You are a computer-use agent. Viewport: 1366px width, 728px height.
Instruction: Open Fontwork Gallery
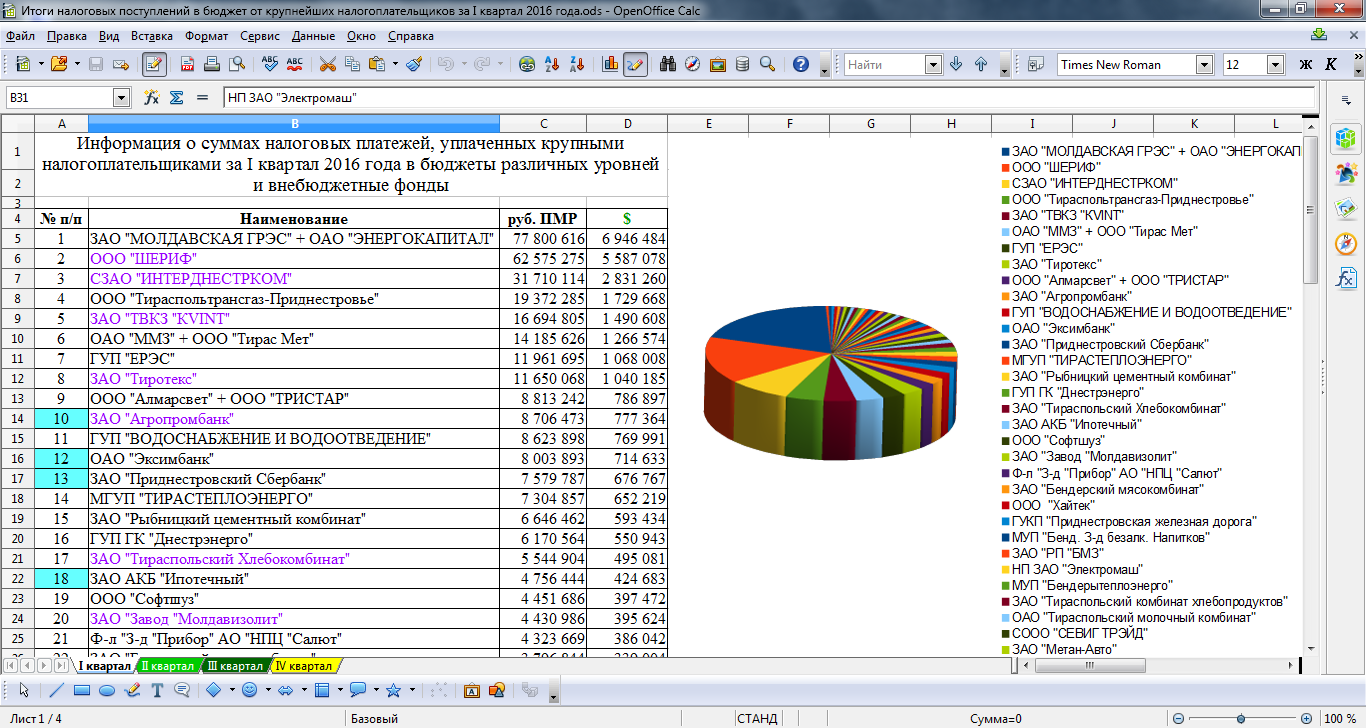point(472,690)
